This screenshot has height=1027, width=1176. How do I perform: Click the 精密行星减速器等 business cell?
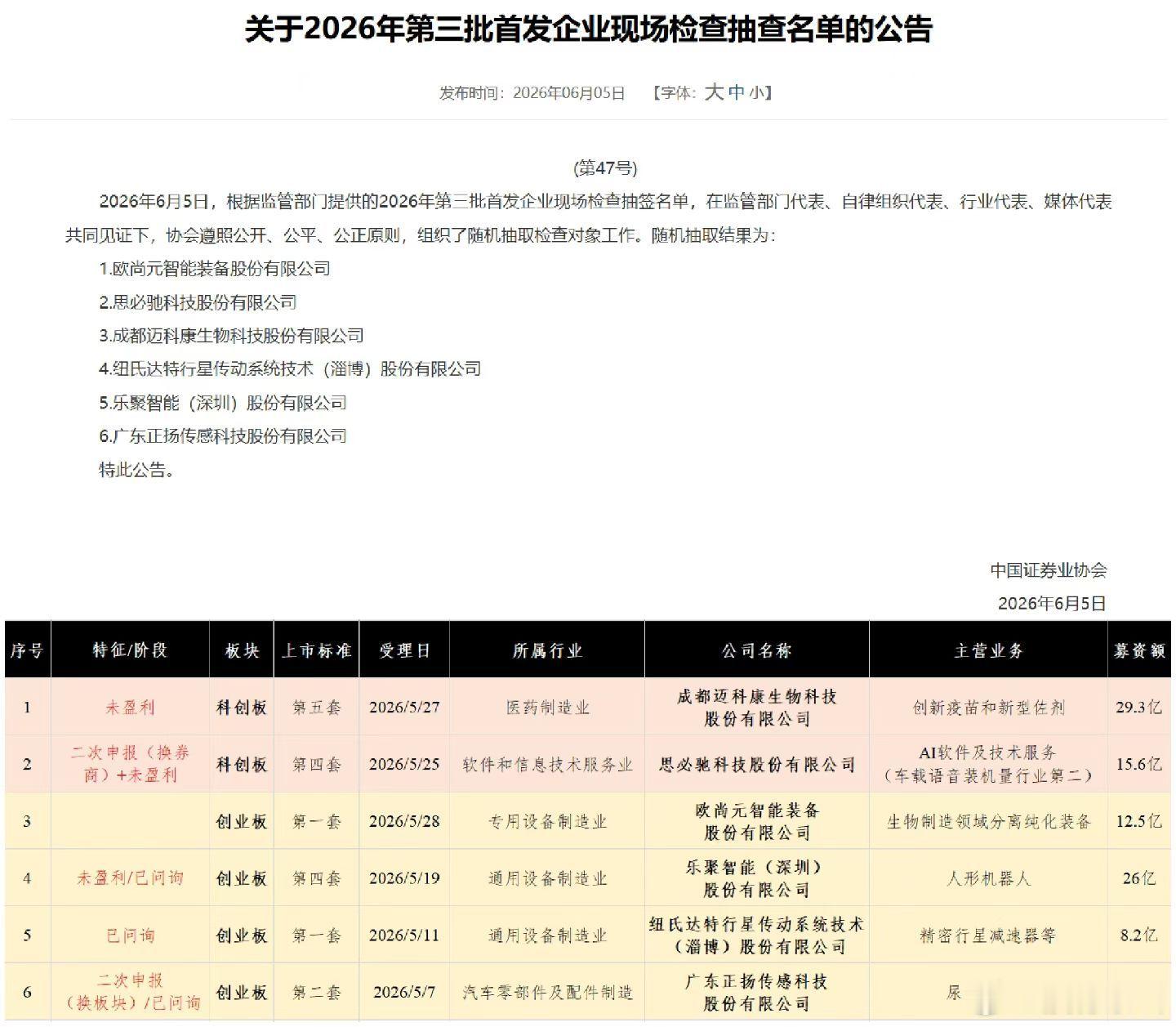(x=988, y=935)
